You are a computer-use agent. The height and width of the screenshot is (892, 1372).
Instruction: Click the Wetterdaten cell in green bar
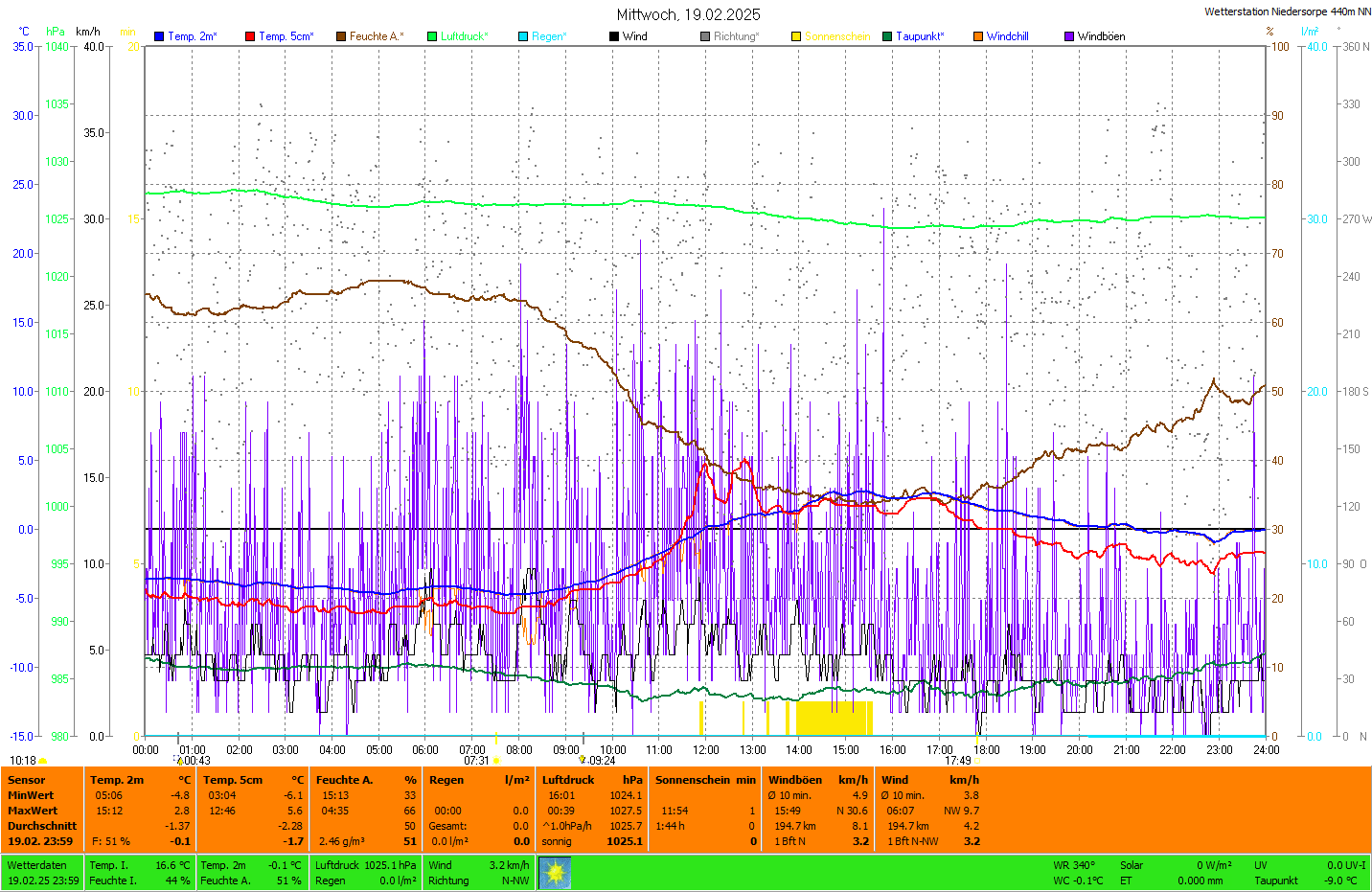point(37,865)
